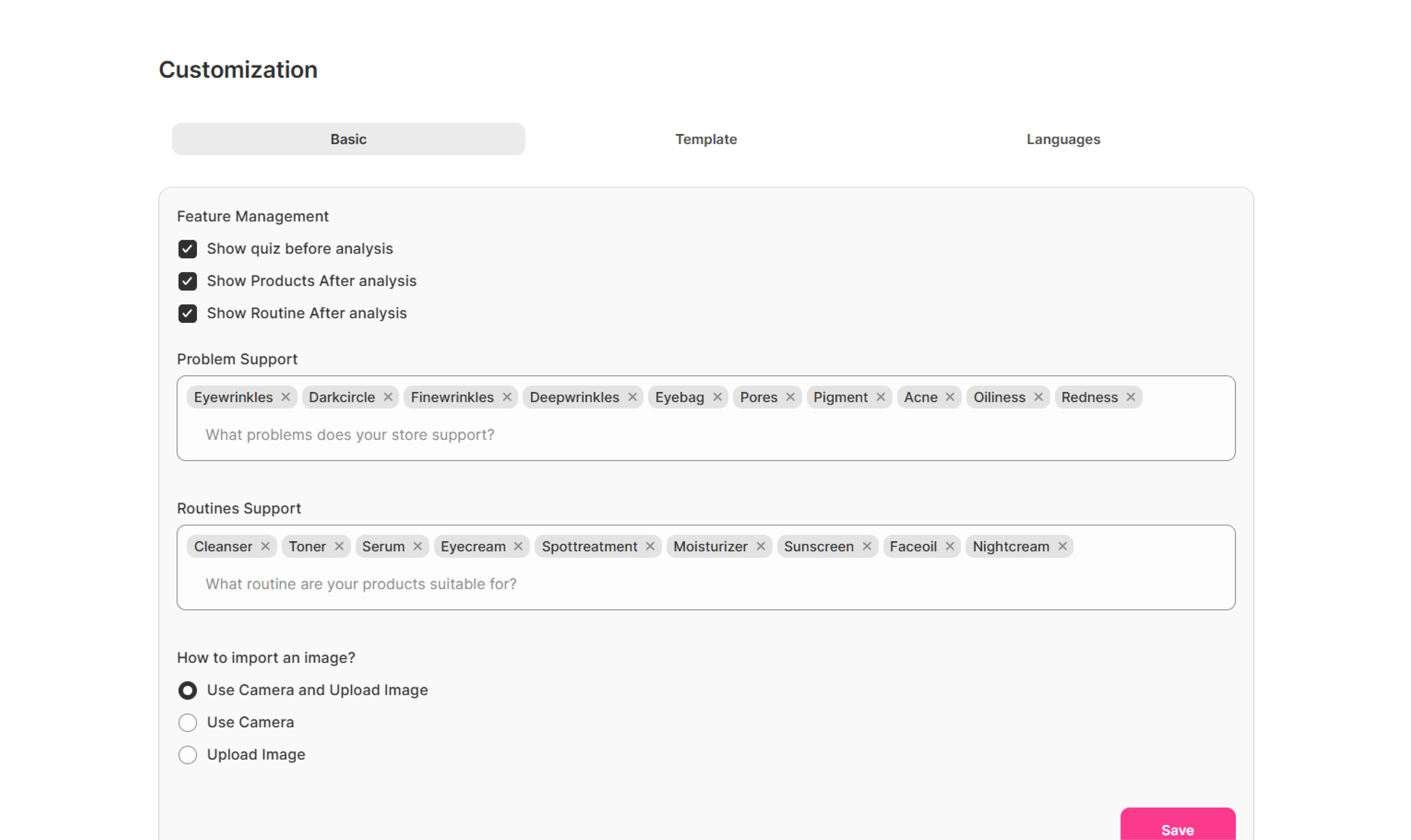The width and height of the screenshot is (1411, 840).
Task: Switch to the Template tab
Action: (706, 139)
